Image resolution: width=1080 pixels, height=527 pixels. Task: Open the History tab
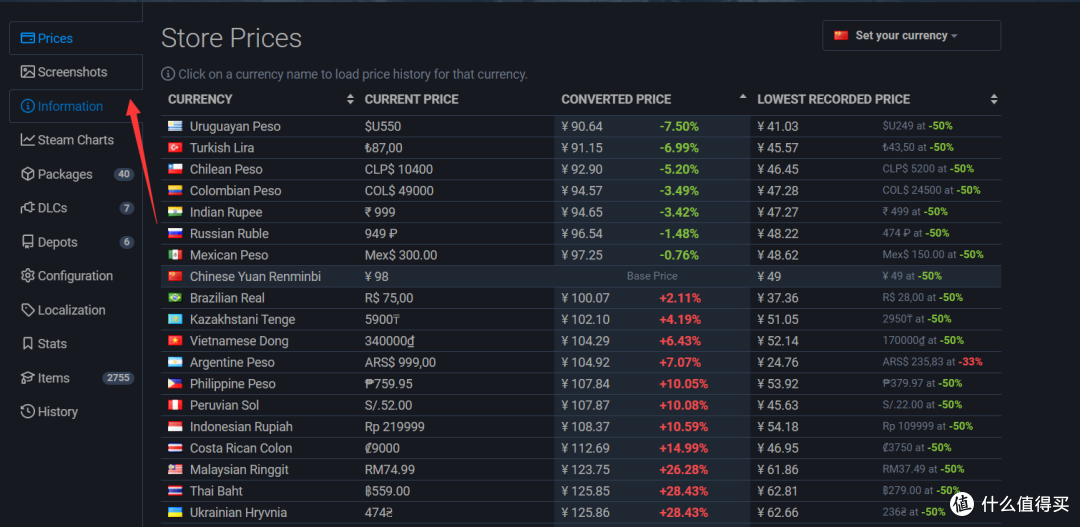click(57, 412)
